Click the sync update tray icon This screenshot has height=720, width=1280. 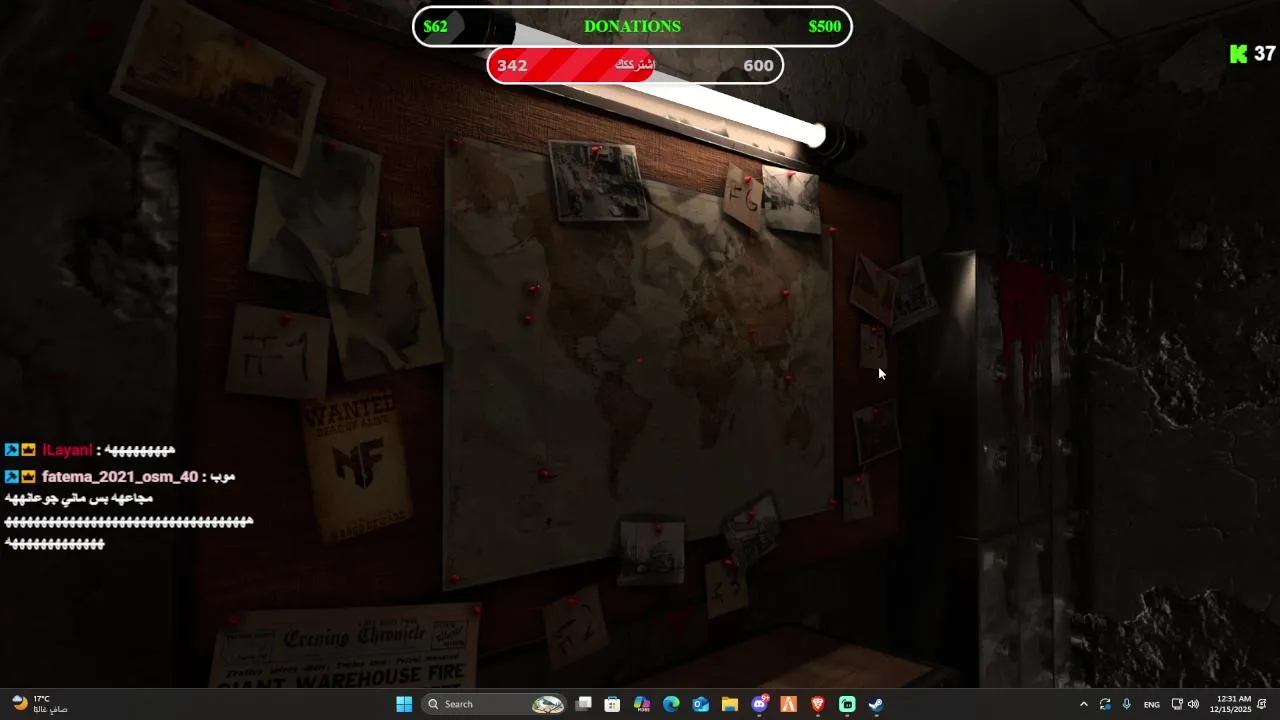[x=1105, y=704]
